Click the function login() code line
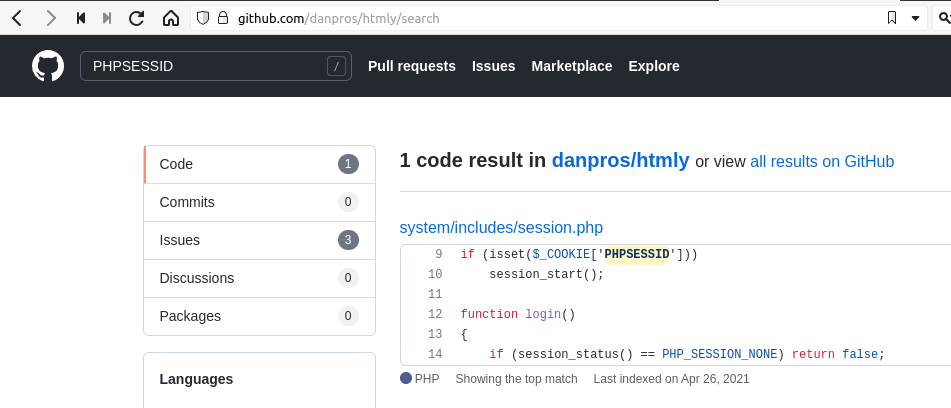The image size is (951, 408). click(x=517, y=314)
